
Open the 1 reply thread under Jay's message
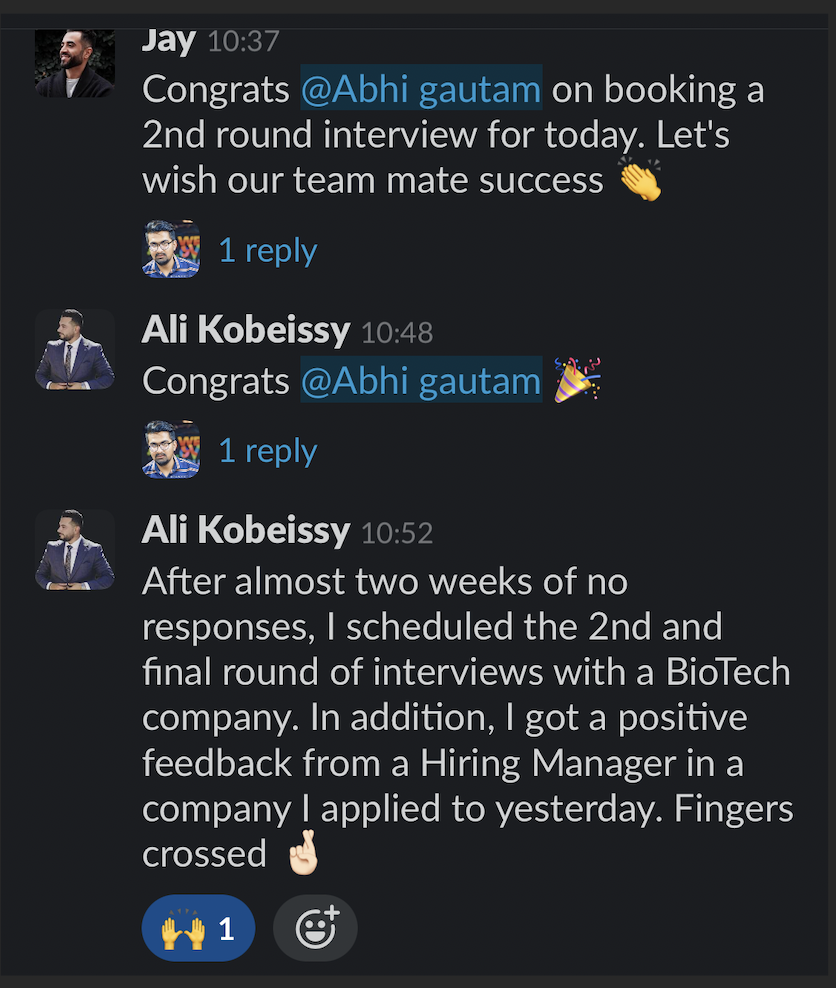coord(267,250)
